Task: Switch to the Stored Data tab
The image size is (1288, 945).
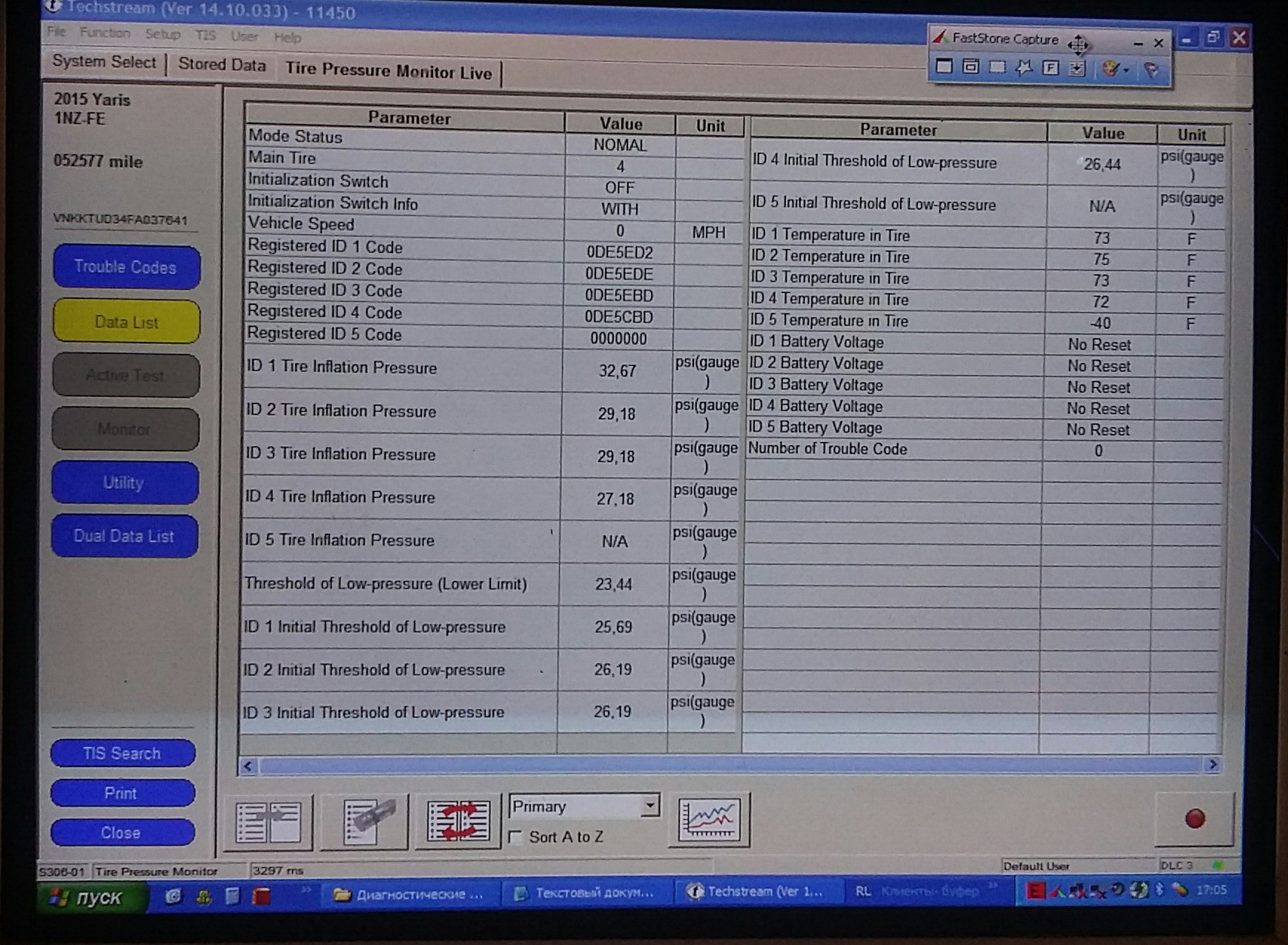Action: coord(222,65)
